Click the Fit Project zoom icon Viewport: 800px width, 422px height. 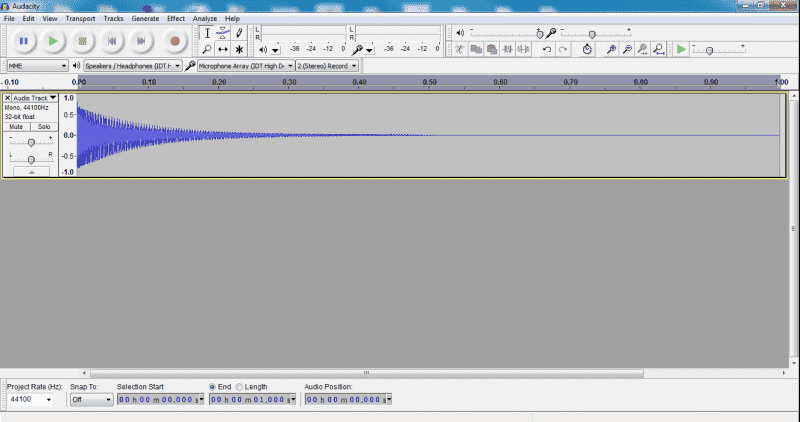point(661,49)
